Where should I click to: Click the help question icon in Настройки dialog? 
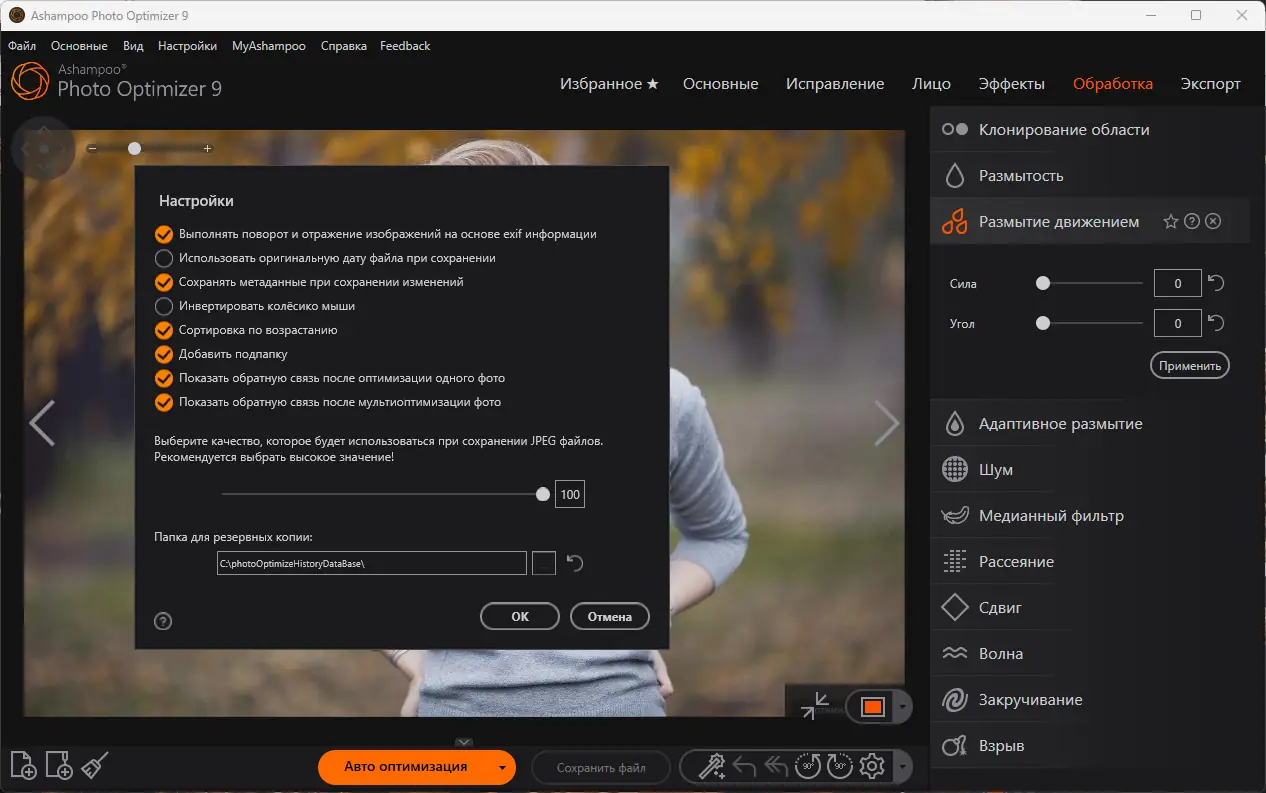pos(164,621)
